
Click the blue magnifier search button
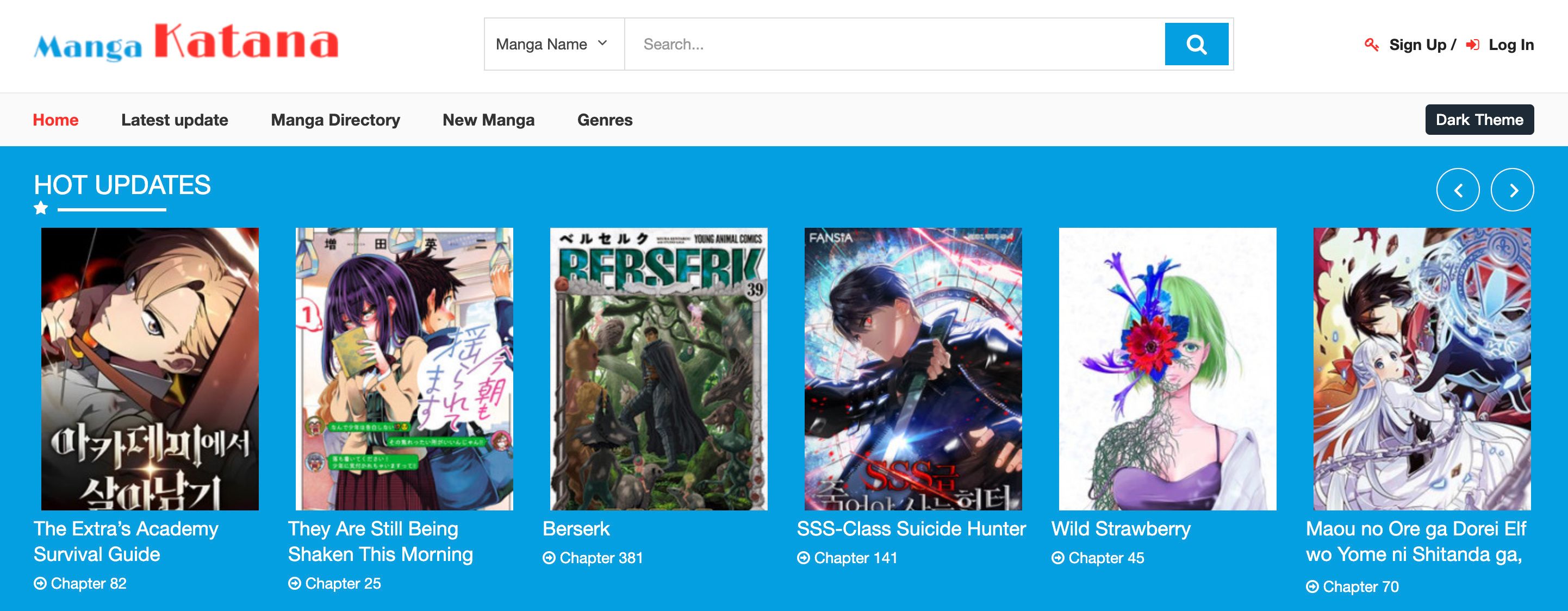pos(1196,44)
